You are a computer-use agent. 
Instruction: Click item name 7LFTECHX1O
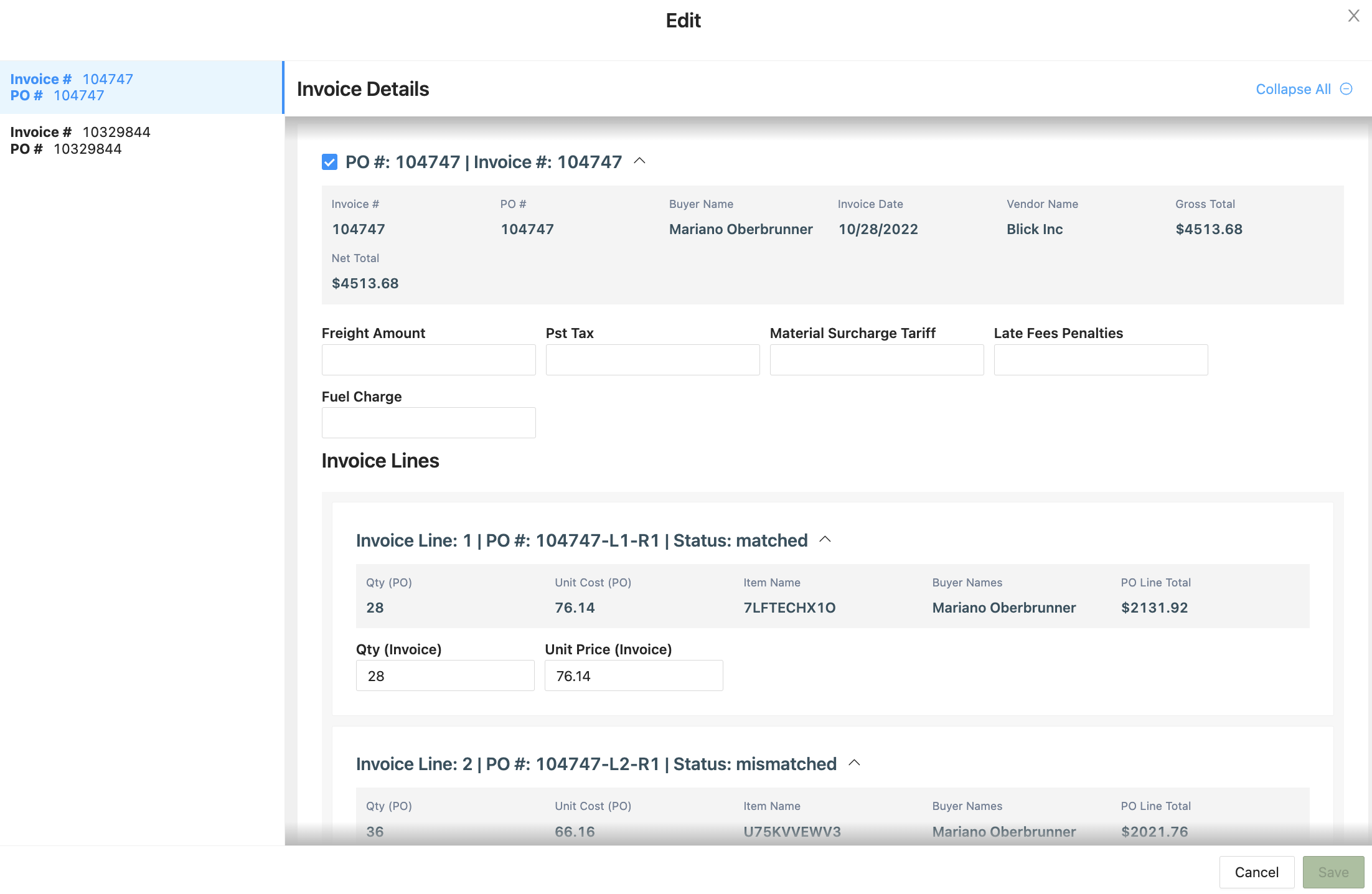[x=789, y=608]
